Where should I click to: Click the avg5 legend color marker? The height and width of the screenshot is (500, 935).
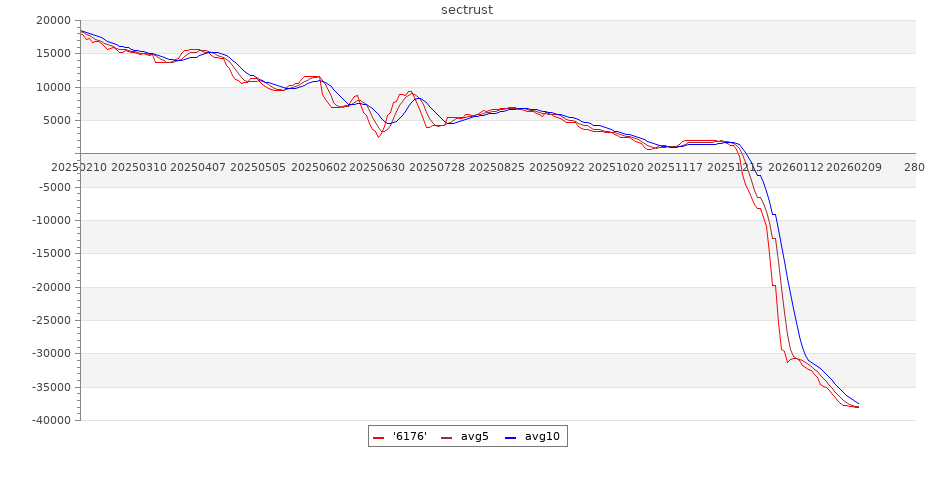coord(445,437)
